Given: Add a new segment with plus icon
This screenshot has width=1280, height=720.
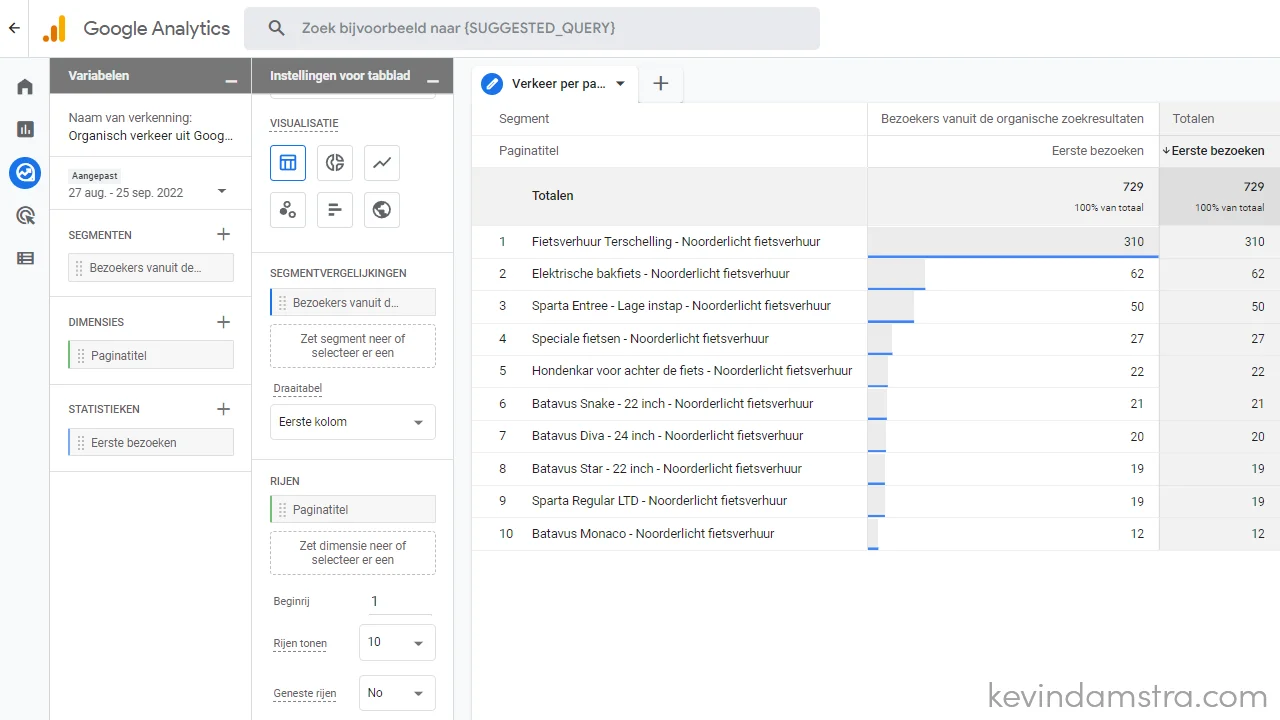Looking at the screenshot, I should tap(223, 234).
